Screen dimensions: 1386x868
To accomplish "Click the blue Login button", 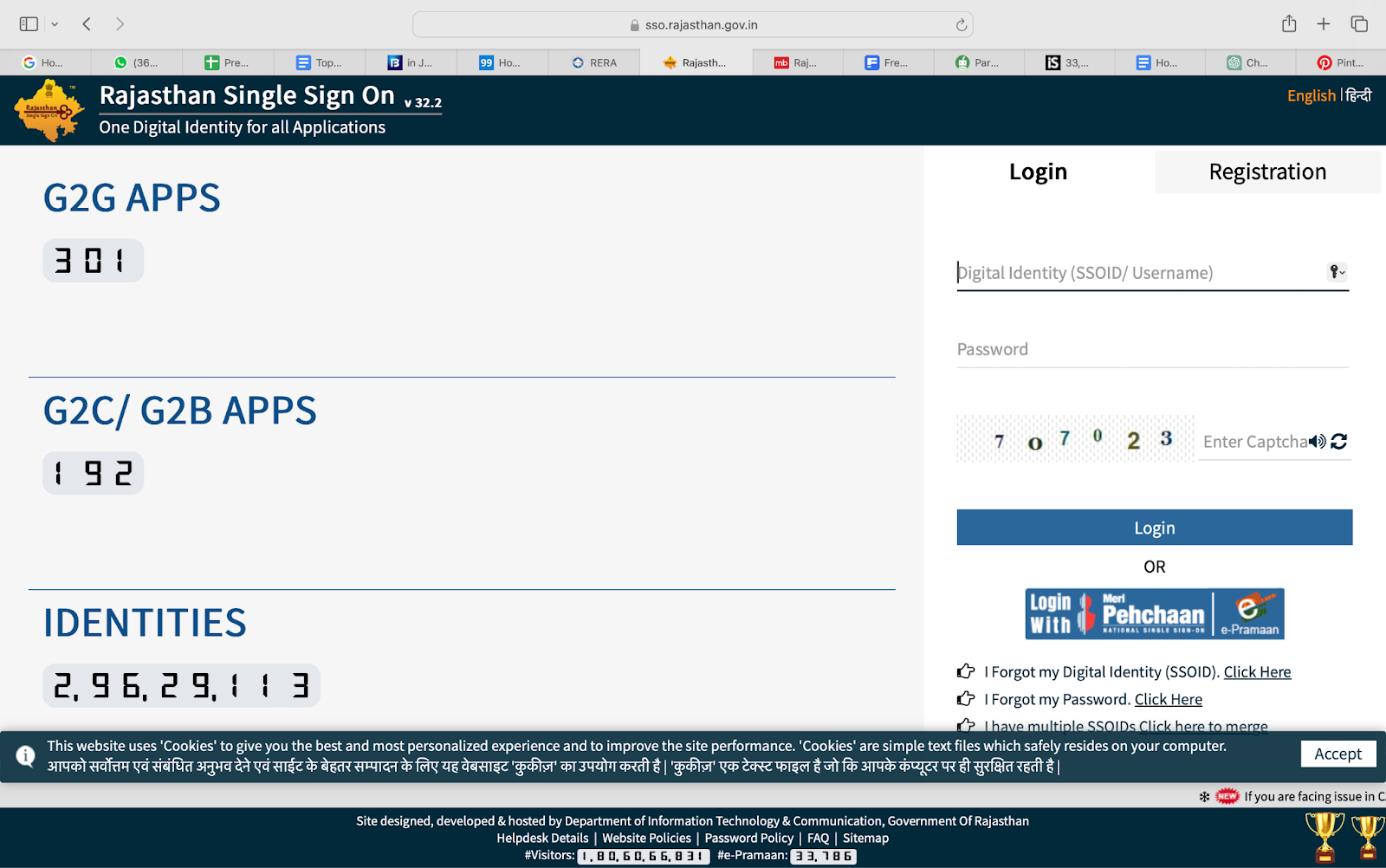I will point(1155,528).
